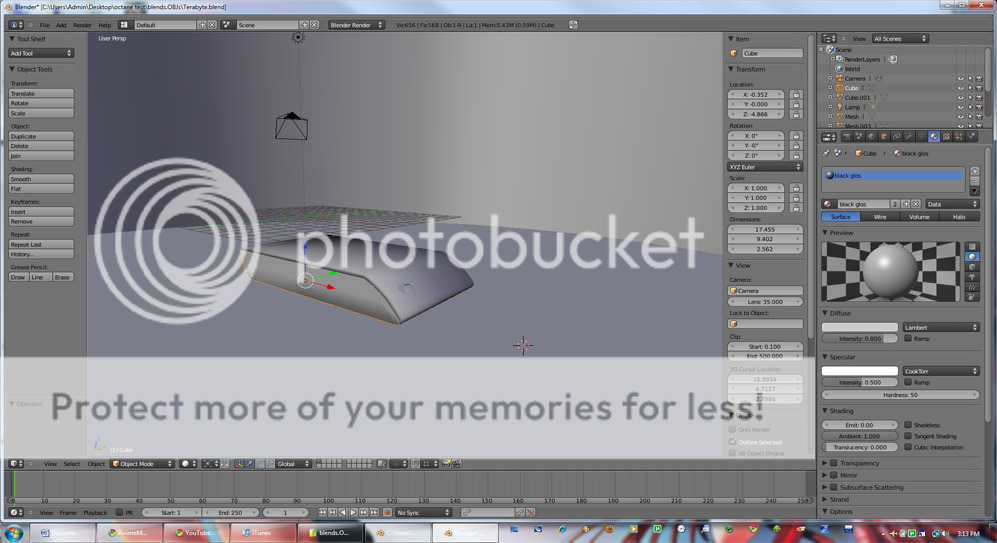
Task: Open the CookTorr specular shader dropdown
Action: 940,371
